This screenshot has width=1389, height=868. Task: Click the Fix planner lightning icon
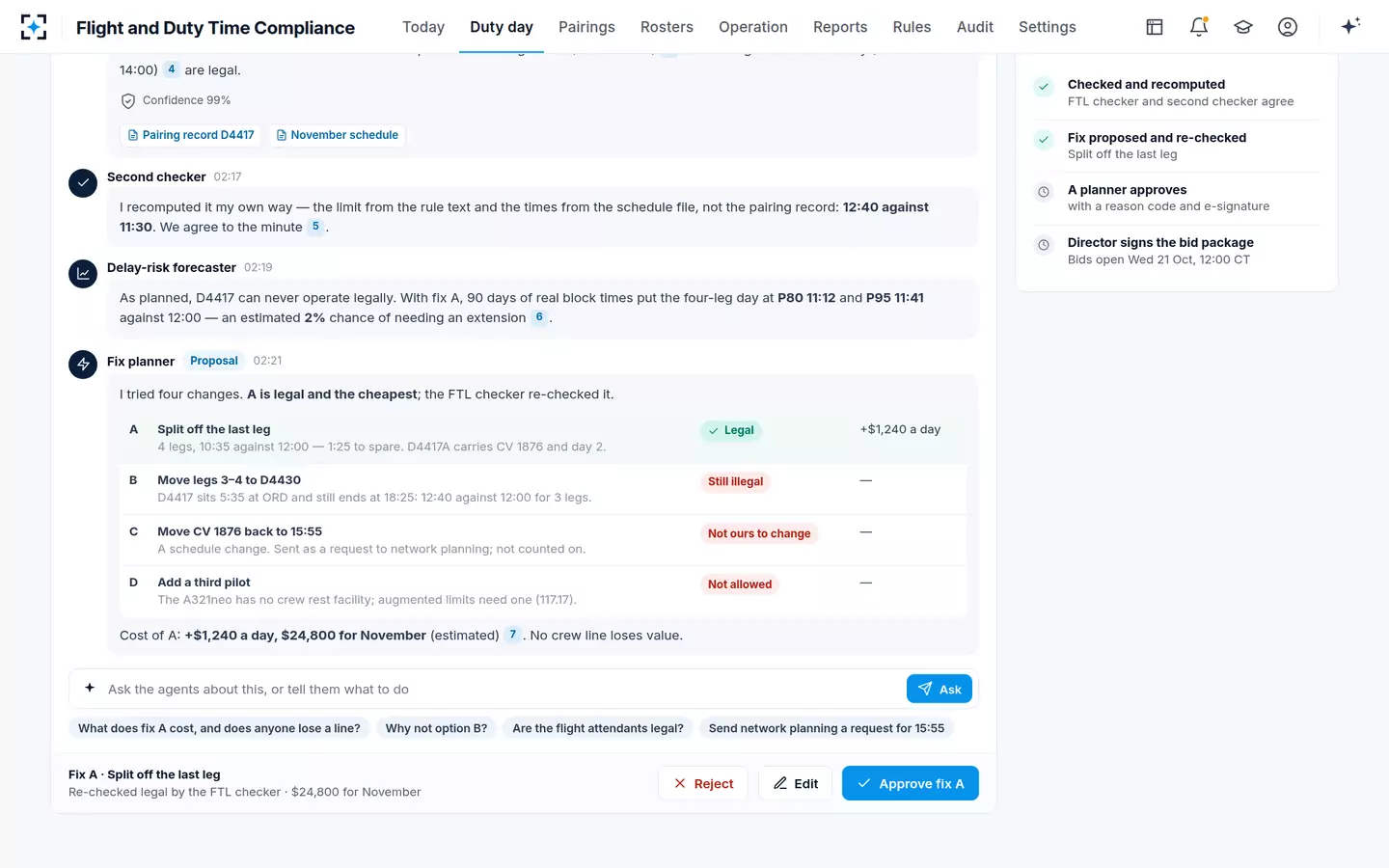83,365
